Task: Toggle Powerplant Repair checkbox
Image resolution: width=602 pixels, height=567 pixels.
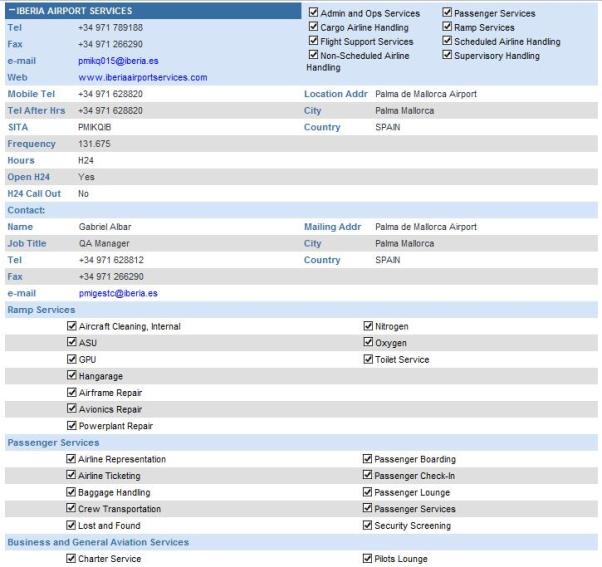Action: click(71, 425)
